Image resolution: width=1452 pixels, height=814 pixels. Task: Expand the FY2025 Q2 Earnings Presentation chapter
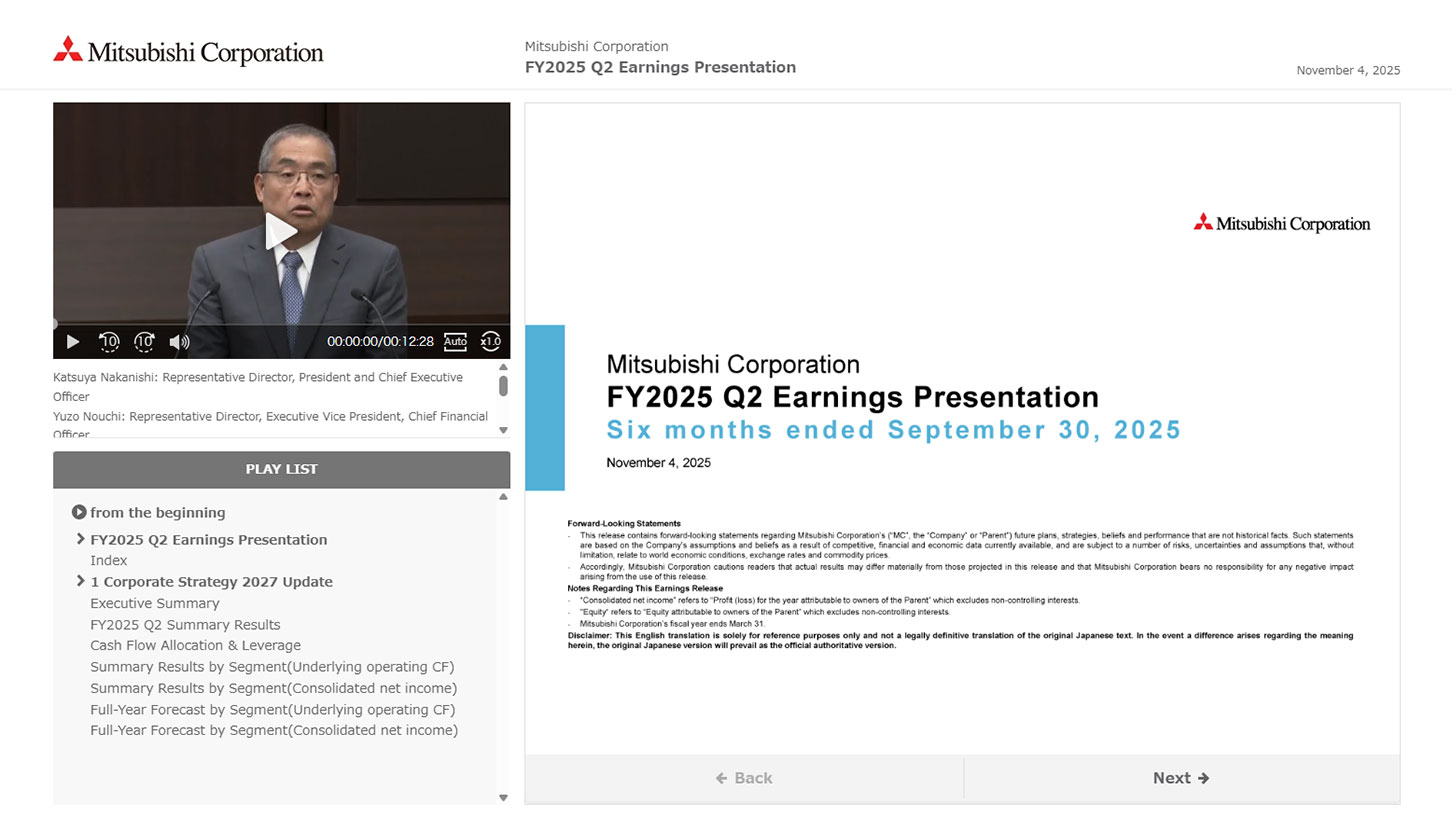click(80, 539)
